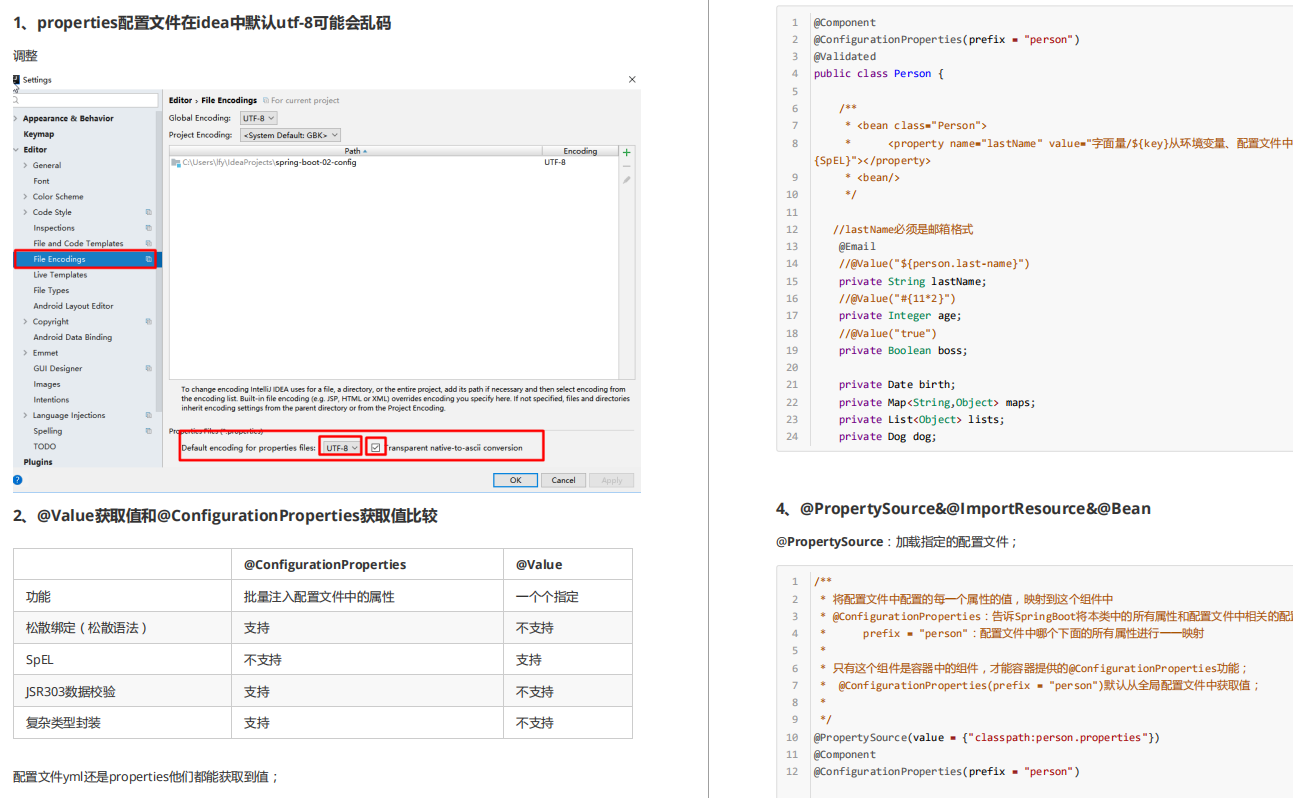Image resolution: width=1293 pixels, height=798 pixels.
Task: Toggle Transparent native-to-ascii conversion
Action: tap(374, 445)
